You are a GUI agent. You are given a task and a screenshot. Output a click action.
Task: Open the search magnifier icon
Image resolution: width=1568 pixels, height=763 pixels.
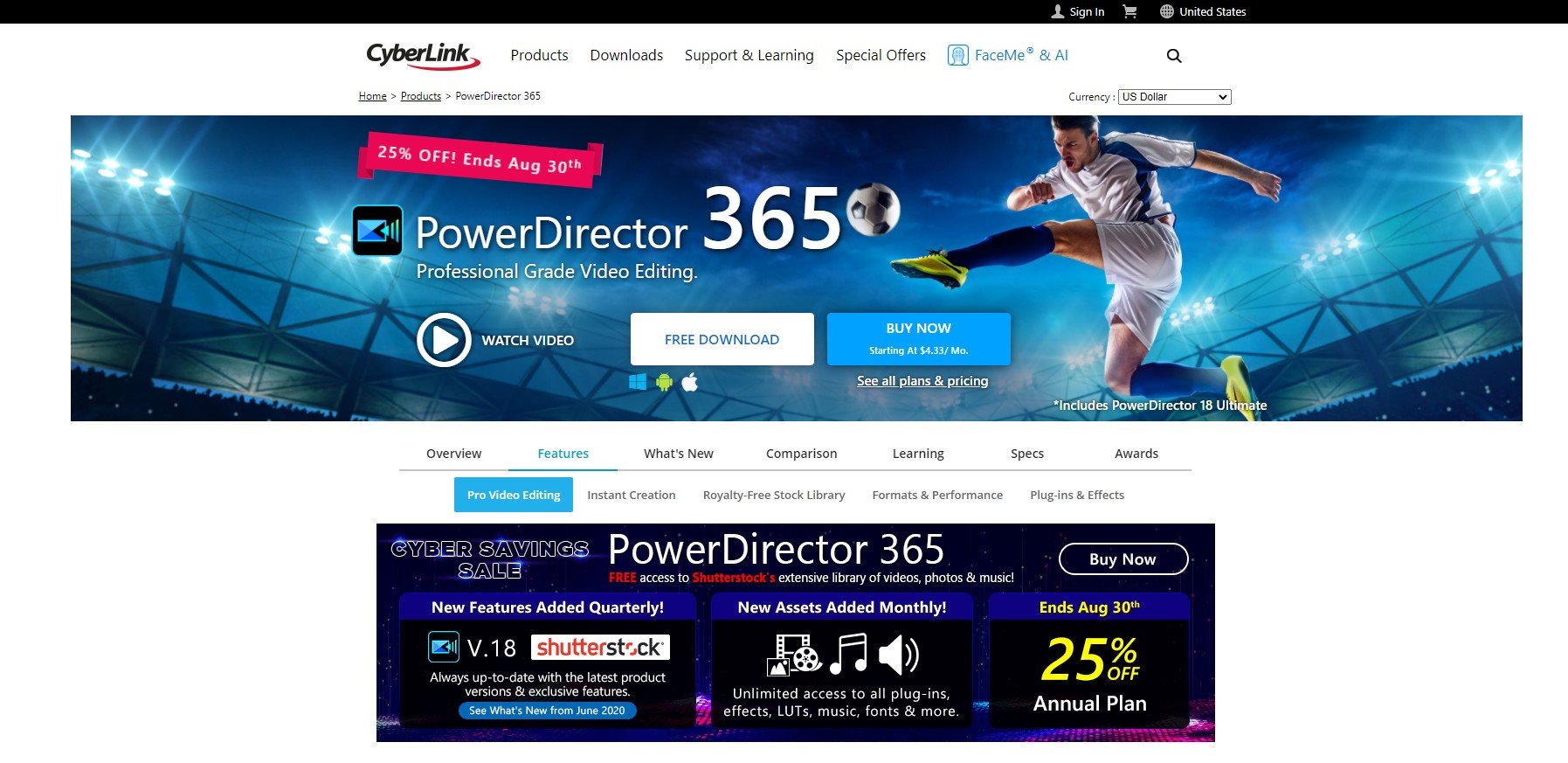pyautogui.click(x=1174, y=56)
